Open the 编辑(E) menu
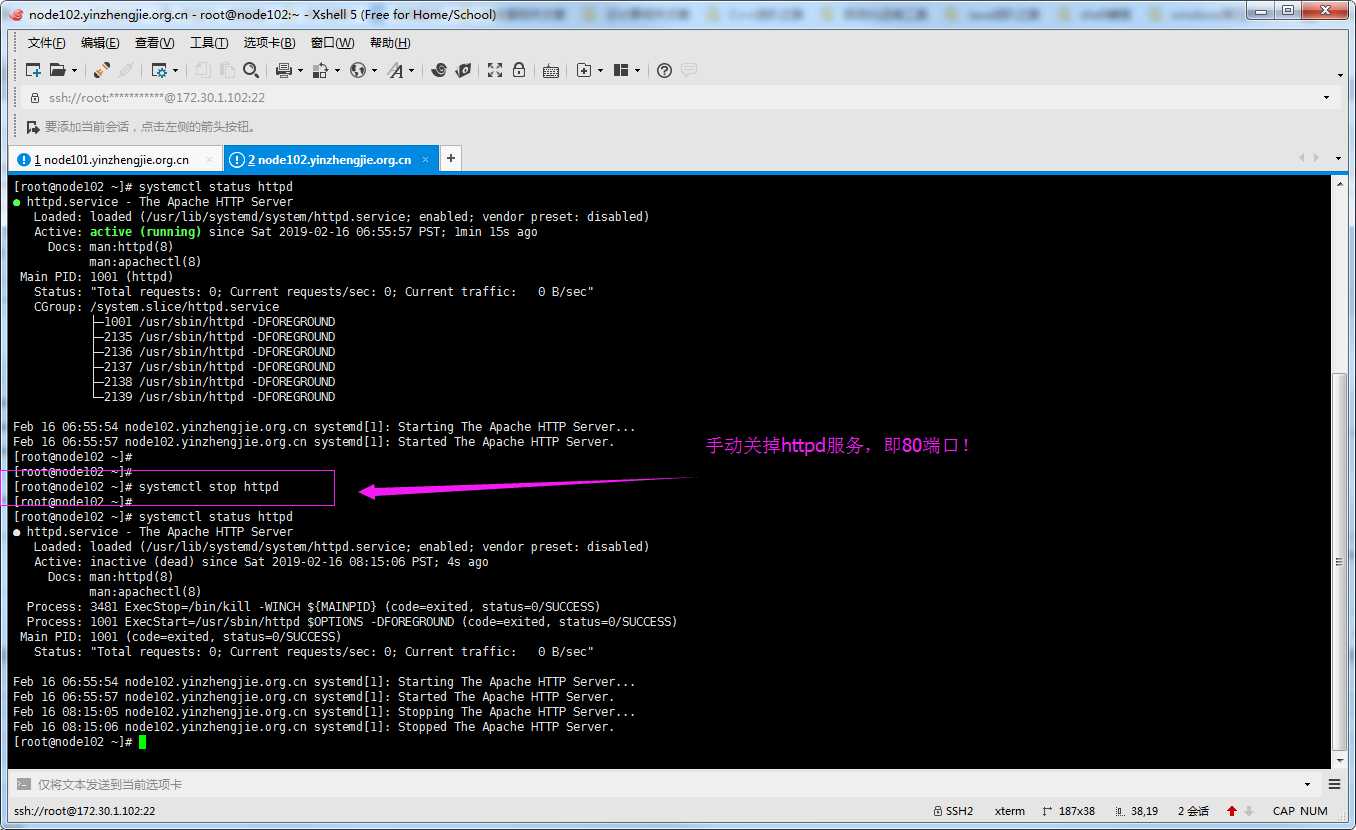 click(x=100, y=43)
